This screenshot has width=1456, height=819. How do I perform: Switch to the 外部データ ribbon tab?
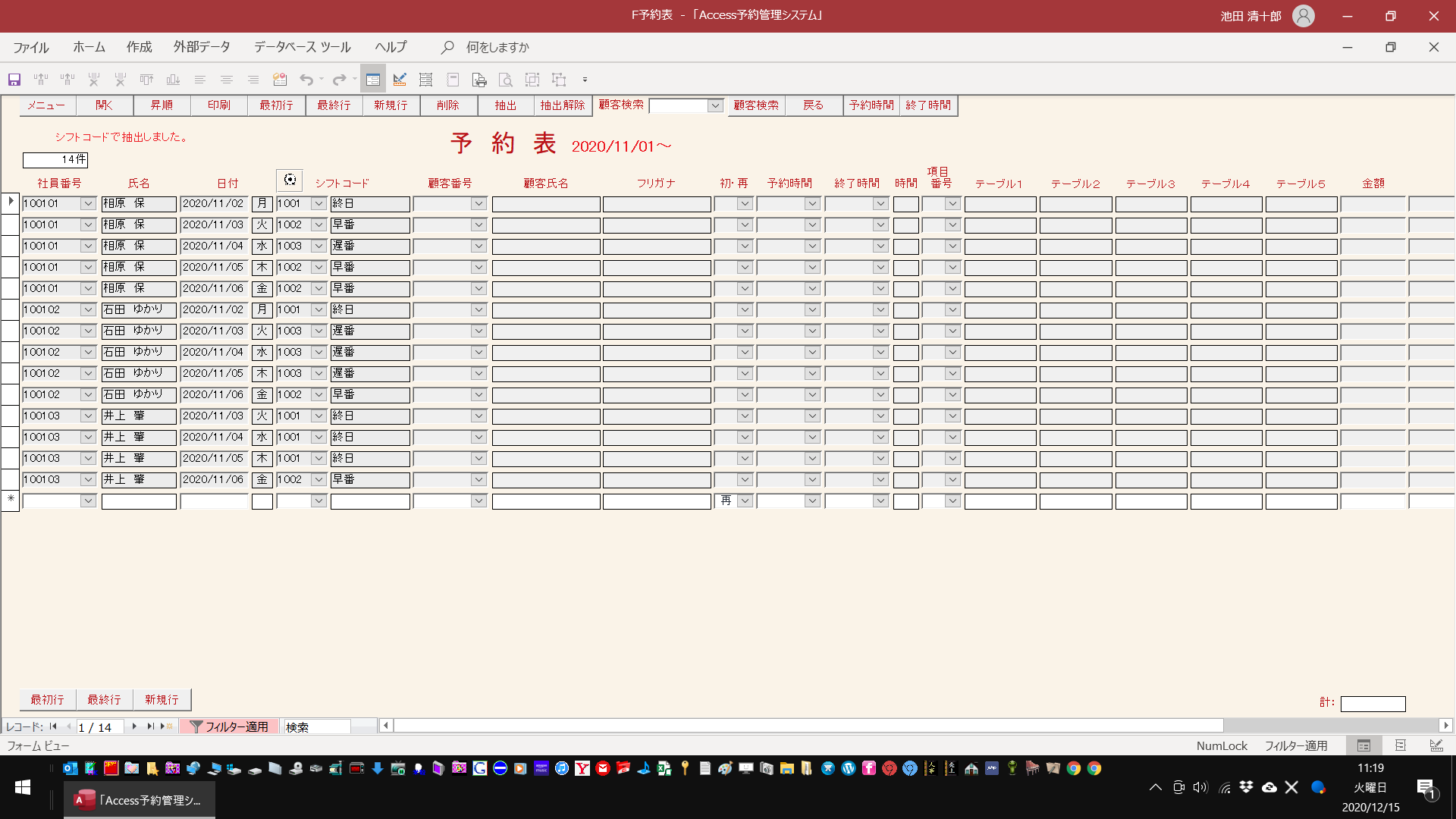[202, 47]
